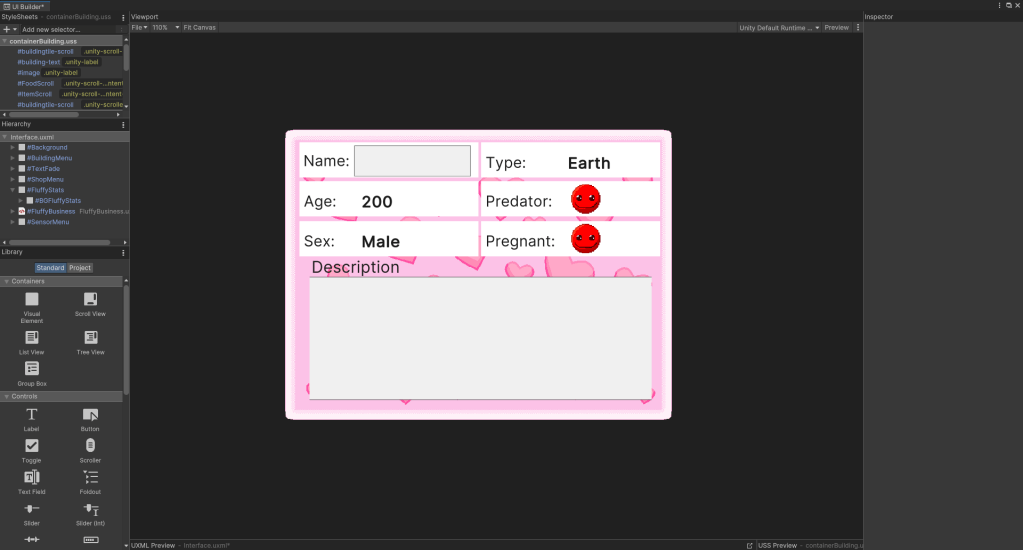Toggle the Preview button
Image resolution: width=1023 pixels, height=550 pixels.
click(836, 27)
